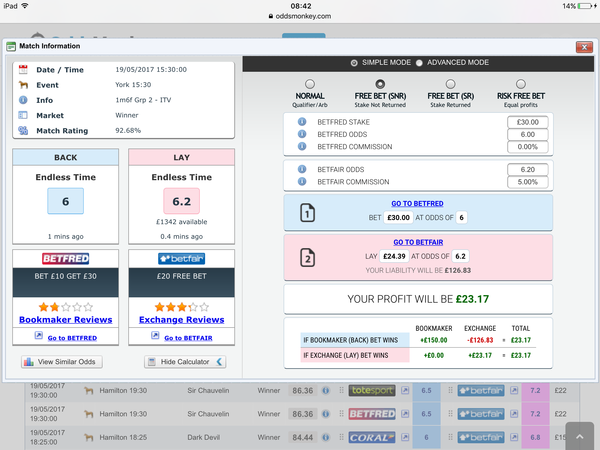
Task: Click the info icon beside Betfair Commission
Action: (x=302, y=181)
